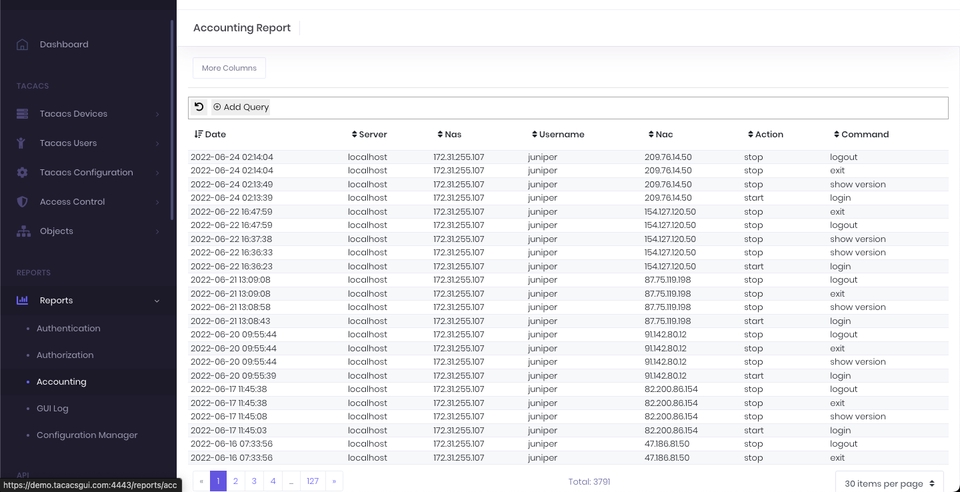The image size is (960, 492).
Task: Click the sort arrows beside Nac column
Action: pyautogui.click(x=651, y=135)
